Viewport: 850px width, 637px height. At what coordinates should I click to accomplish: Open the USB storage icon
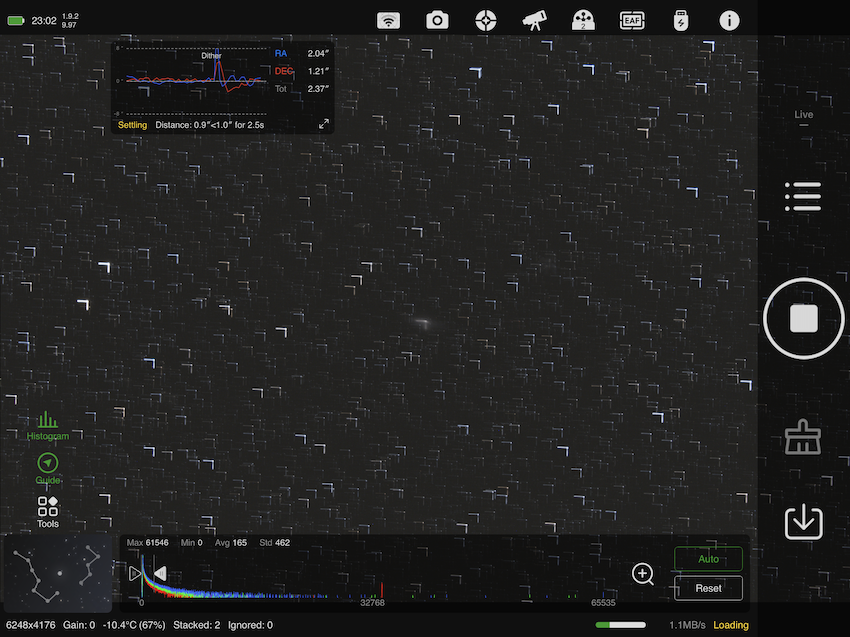tap(681, 21)
